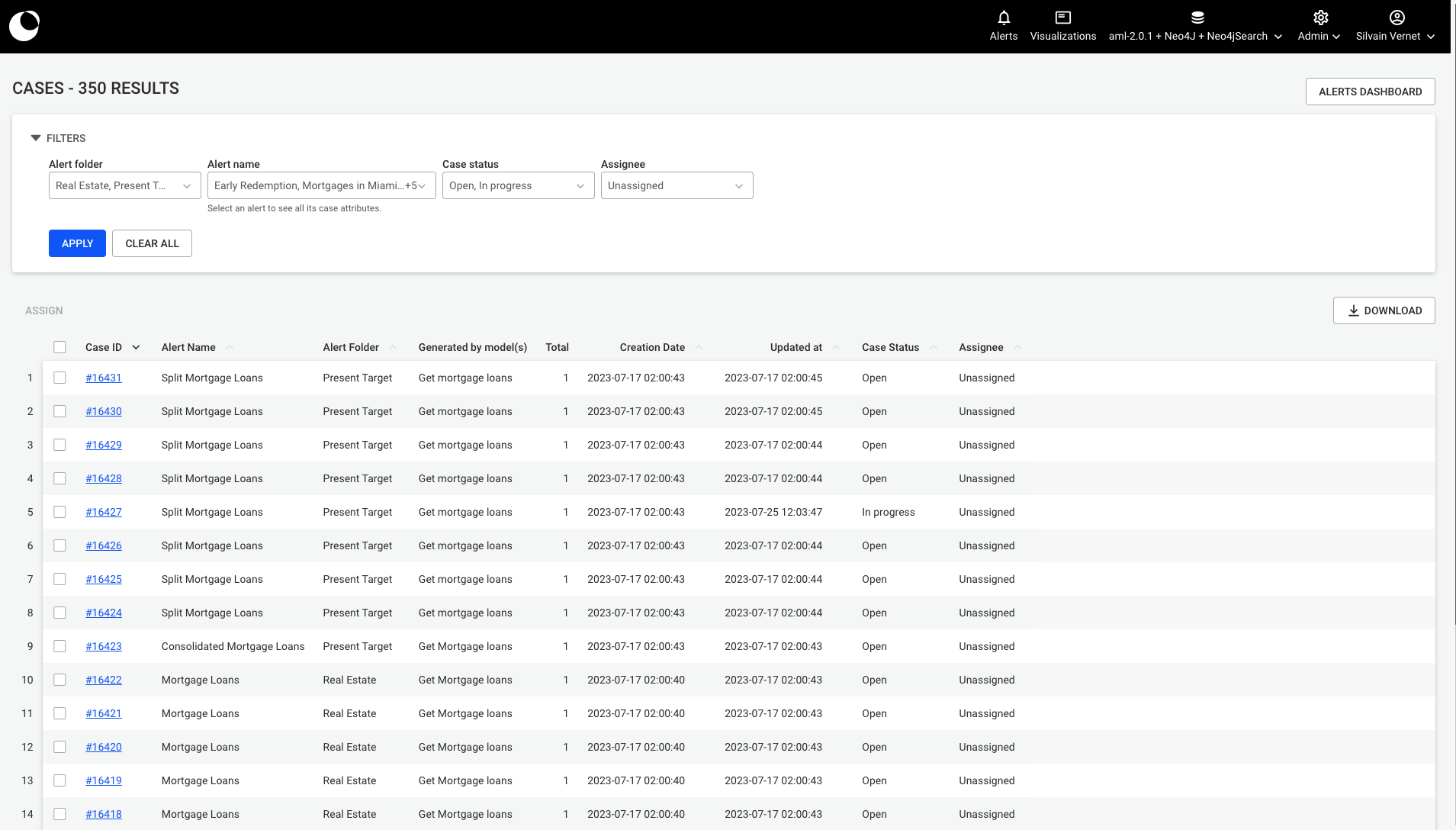Click the app logo in the top left

click(x=24, y=25)
